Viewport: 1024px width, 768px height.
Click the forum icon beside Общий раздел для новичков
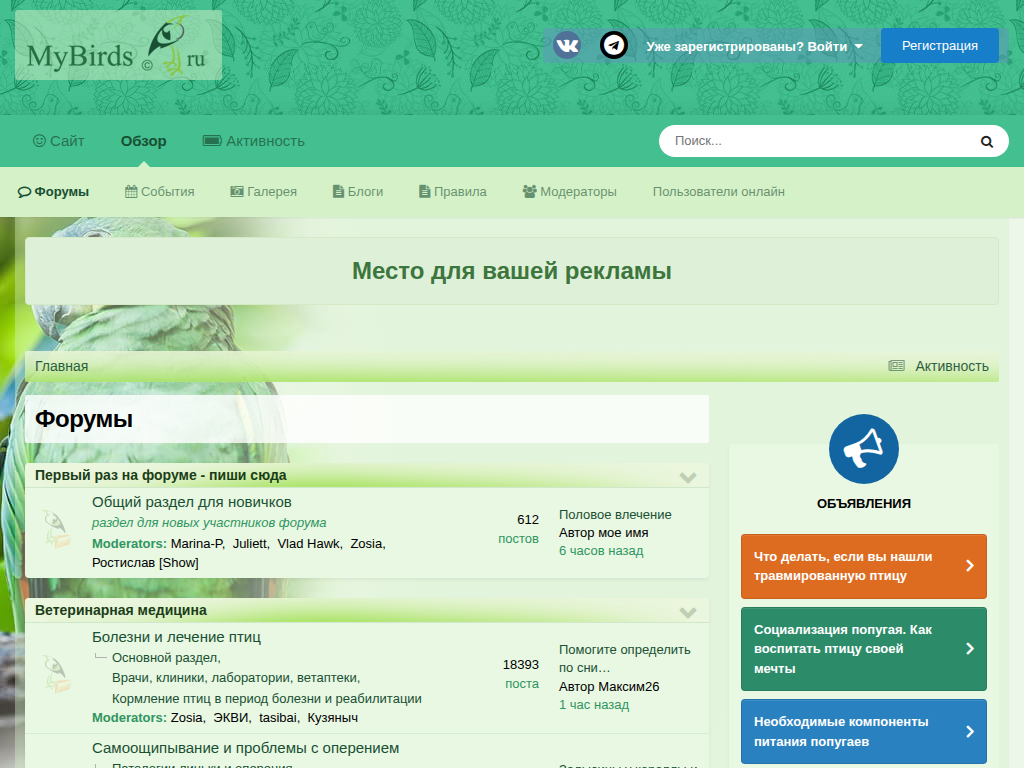[56, 528]
